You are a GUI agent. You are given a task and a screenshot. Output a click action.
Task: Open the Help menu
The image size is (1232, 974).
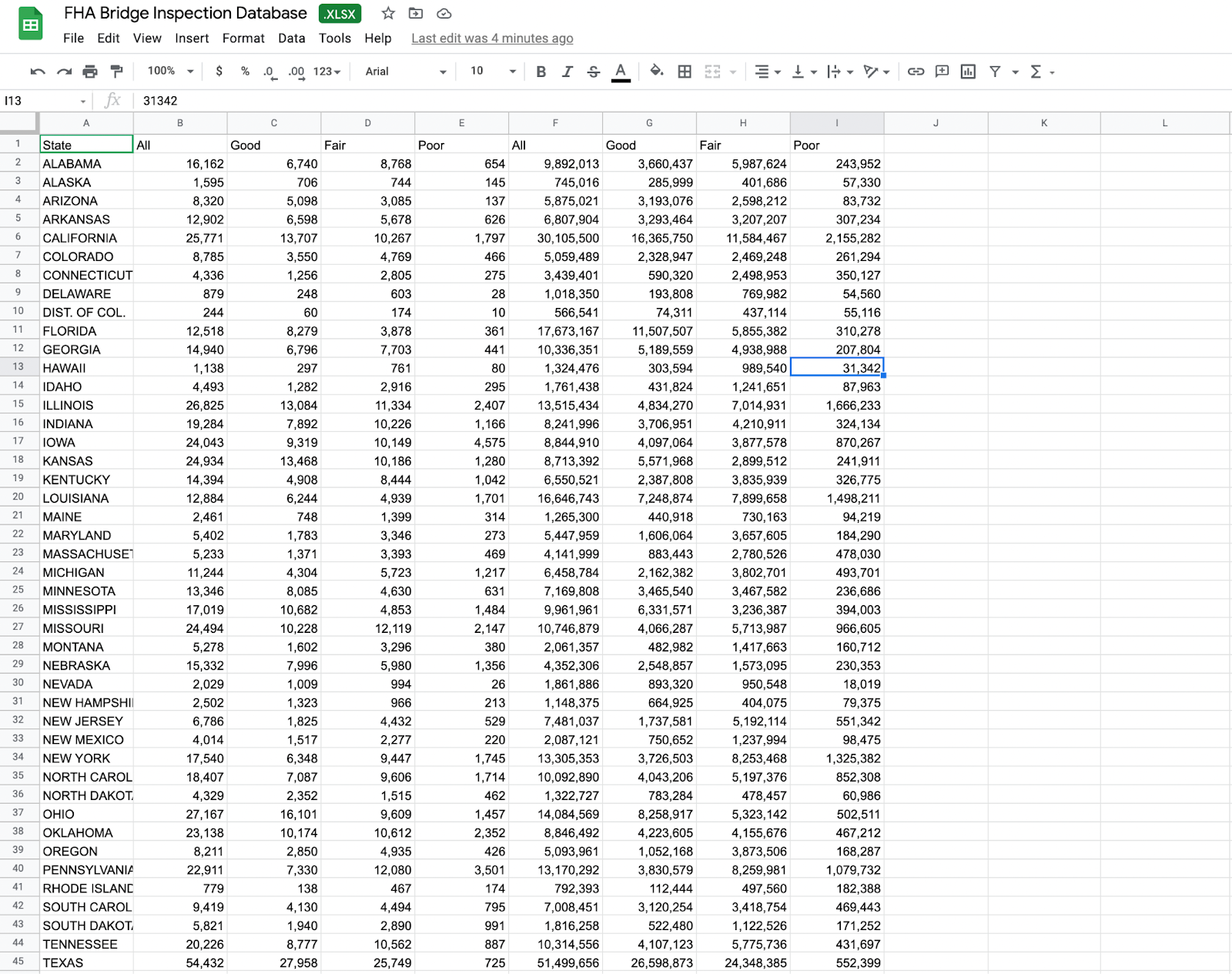[378, 38]
